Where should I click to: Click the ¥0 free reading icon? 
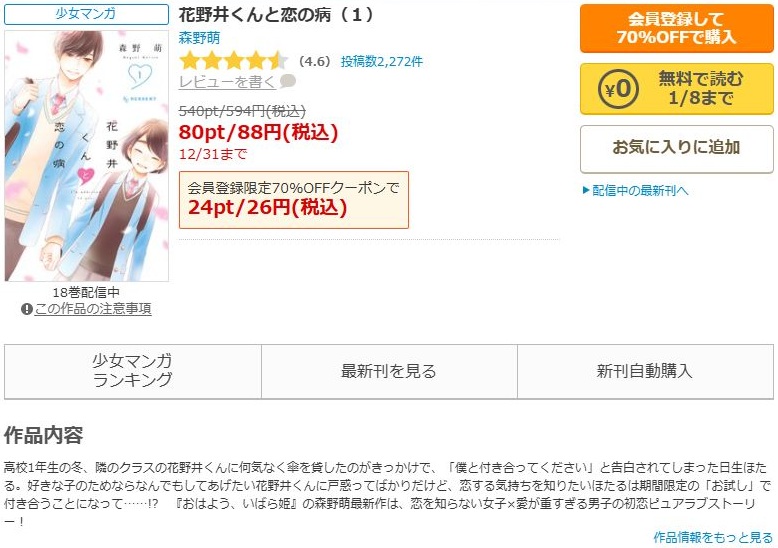[x=618, y=89]
